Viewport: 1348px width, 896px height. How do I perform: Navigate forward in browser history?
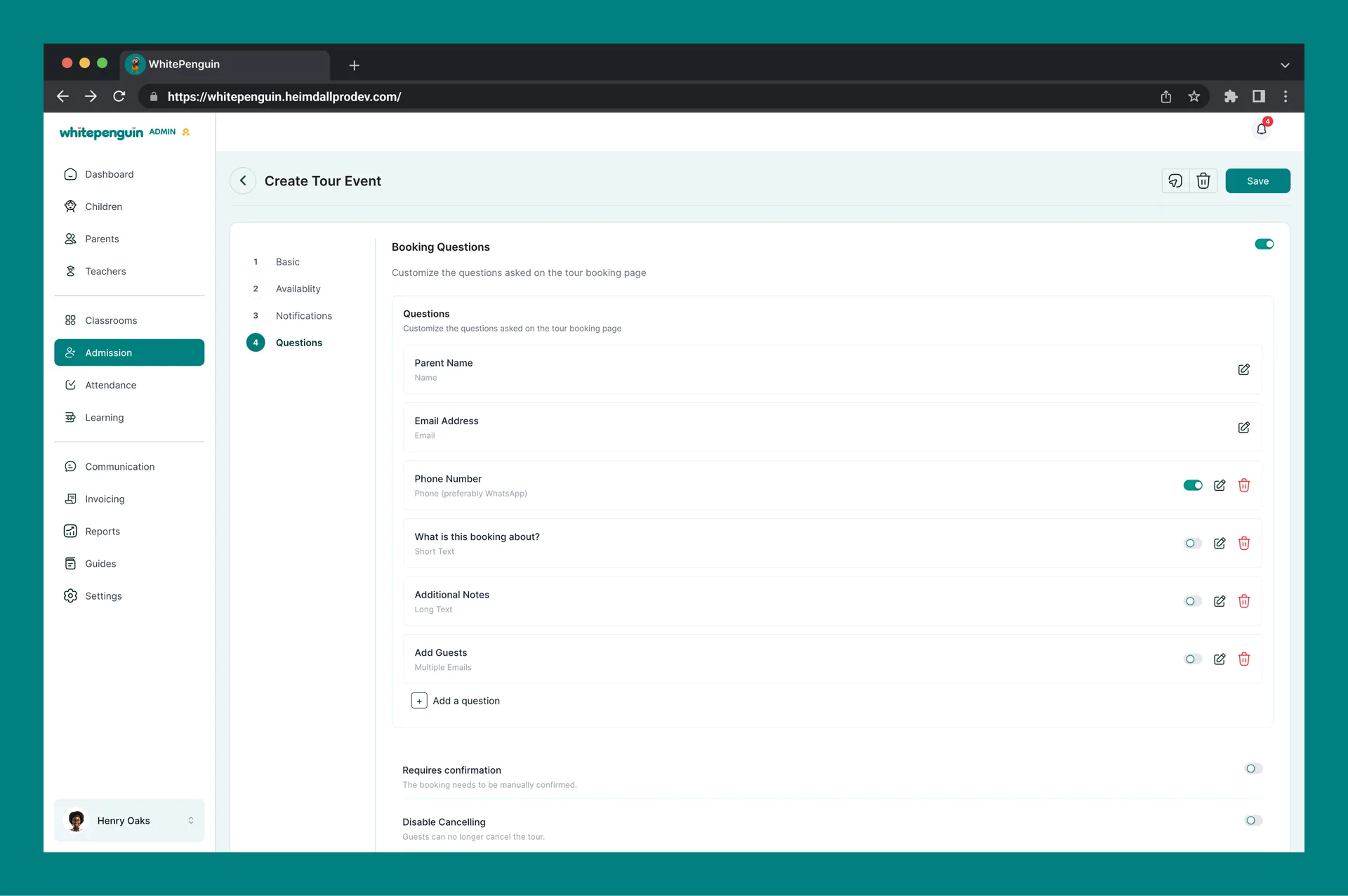coord(91,96)
